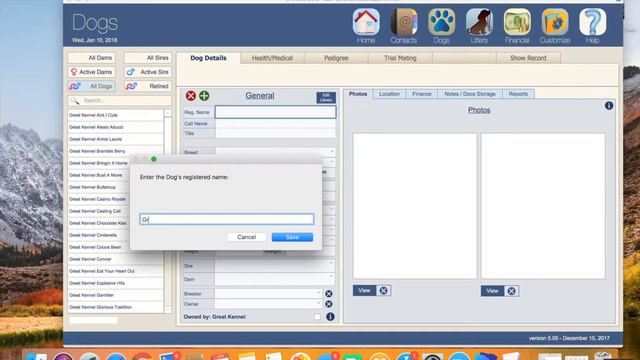Select the Location sub-tab
Image resolution: width=640 pixels, height=360 pixels.
[x=389, y=94]
